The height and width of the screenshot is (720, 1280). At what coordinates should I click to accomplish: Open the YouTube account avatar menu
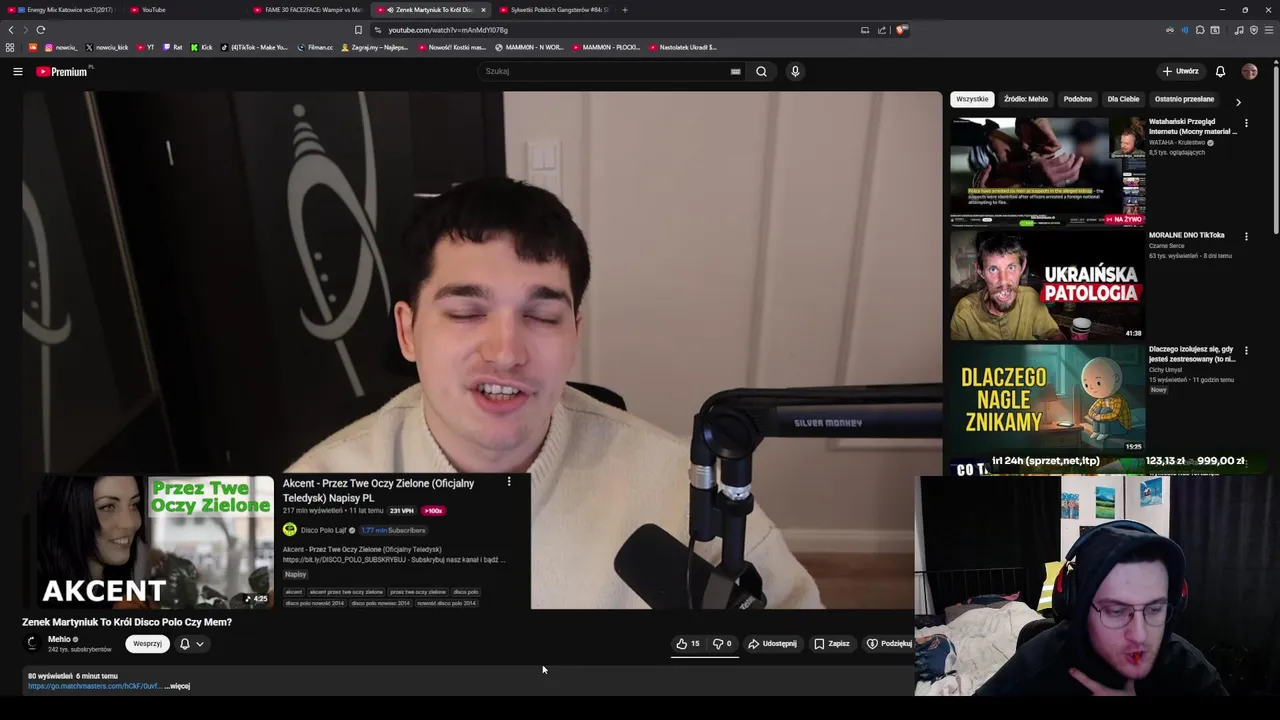click(x=1249, y=71)
